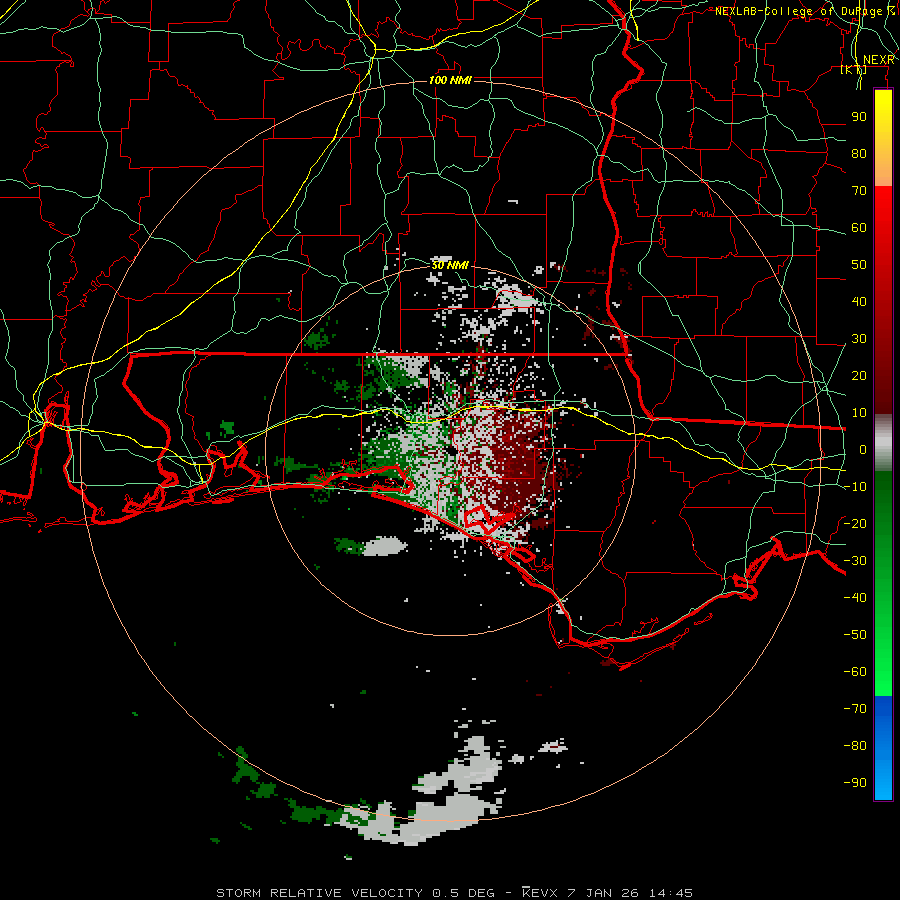Pick the gray zero-velocity segment of color bar

point(883,445)
